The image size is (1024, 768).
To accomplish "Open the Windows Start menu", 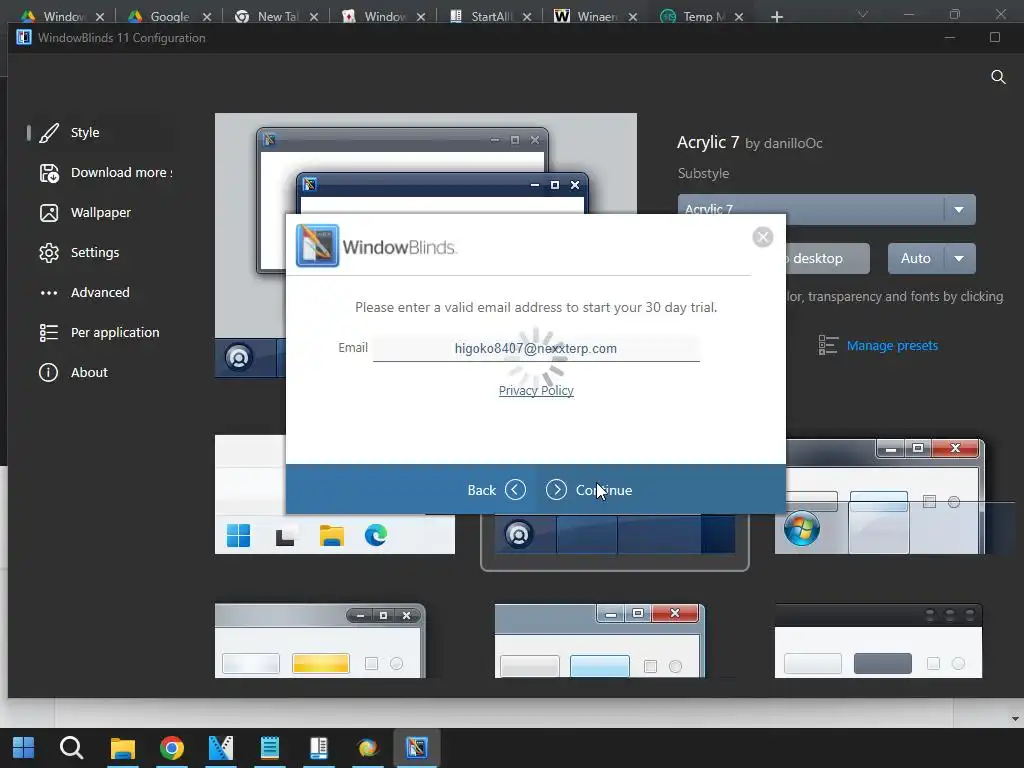I will point(24,748).
